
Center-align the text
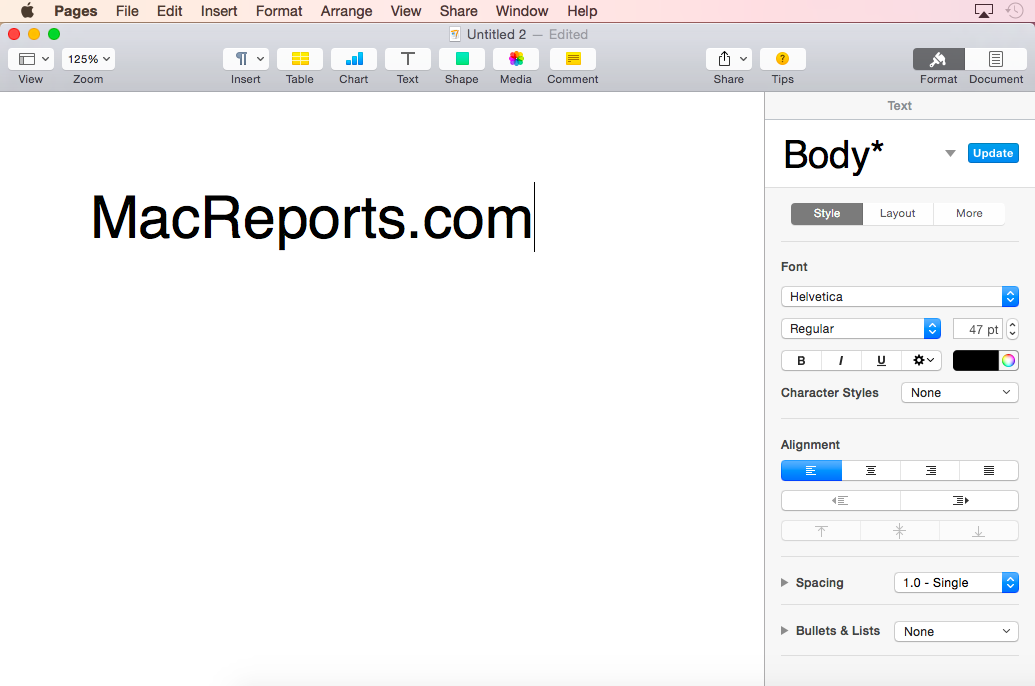coord(871,471)
